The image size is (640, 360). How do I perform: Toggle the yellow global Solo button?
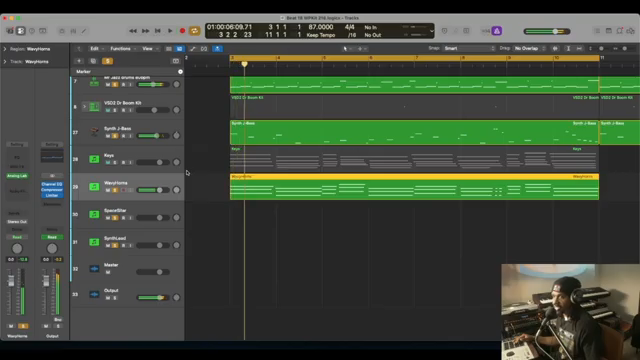[107, 61]
